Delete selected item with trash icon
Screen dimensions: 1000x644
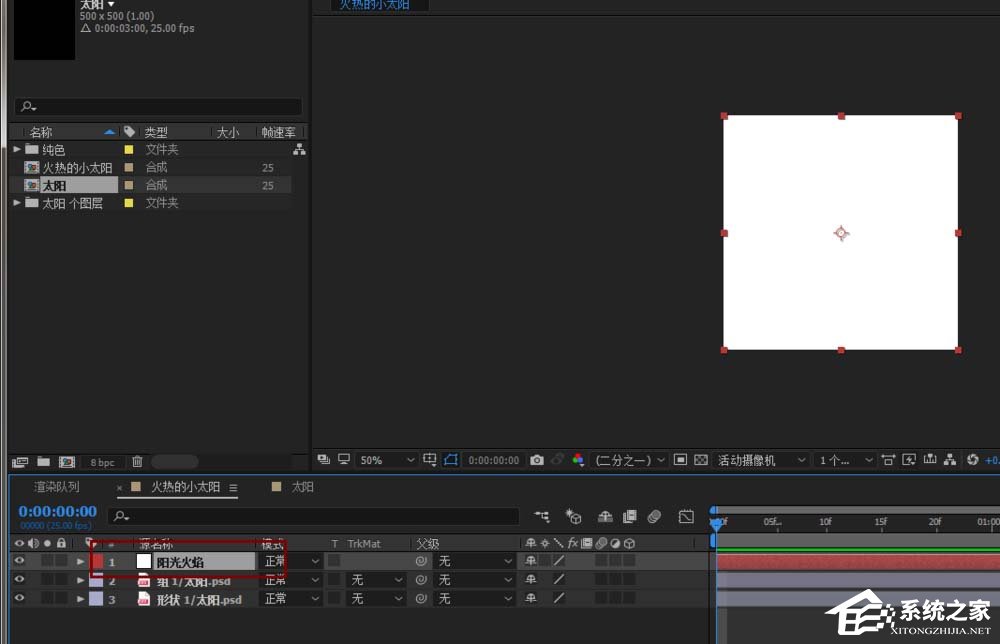(x=137, y=462)
